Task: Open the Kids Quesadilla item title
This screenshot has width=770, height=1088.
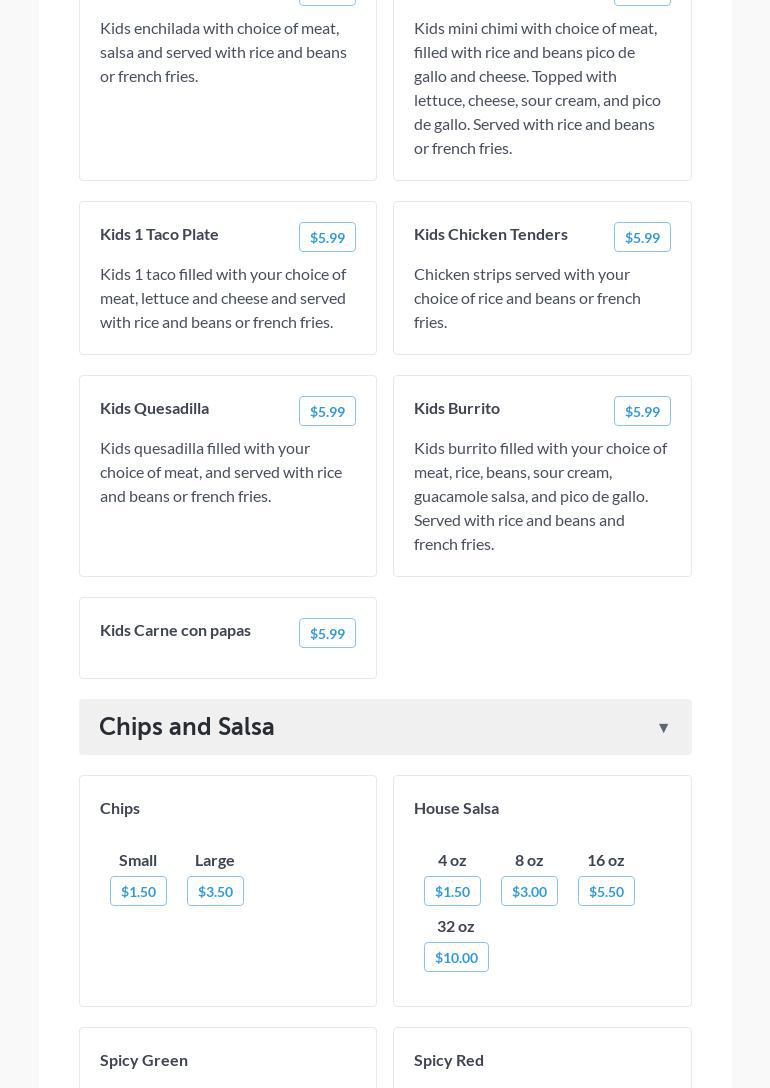Action: pyautogui.click(x=155, y=408)
